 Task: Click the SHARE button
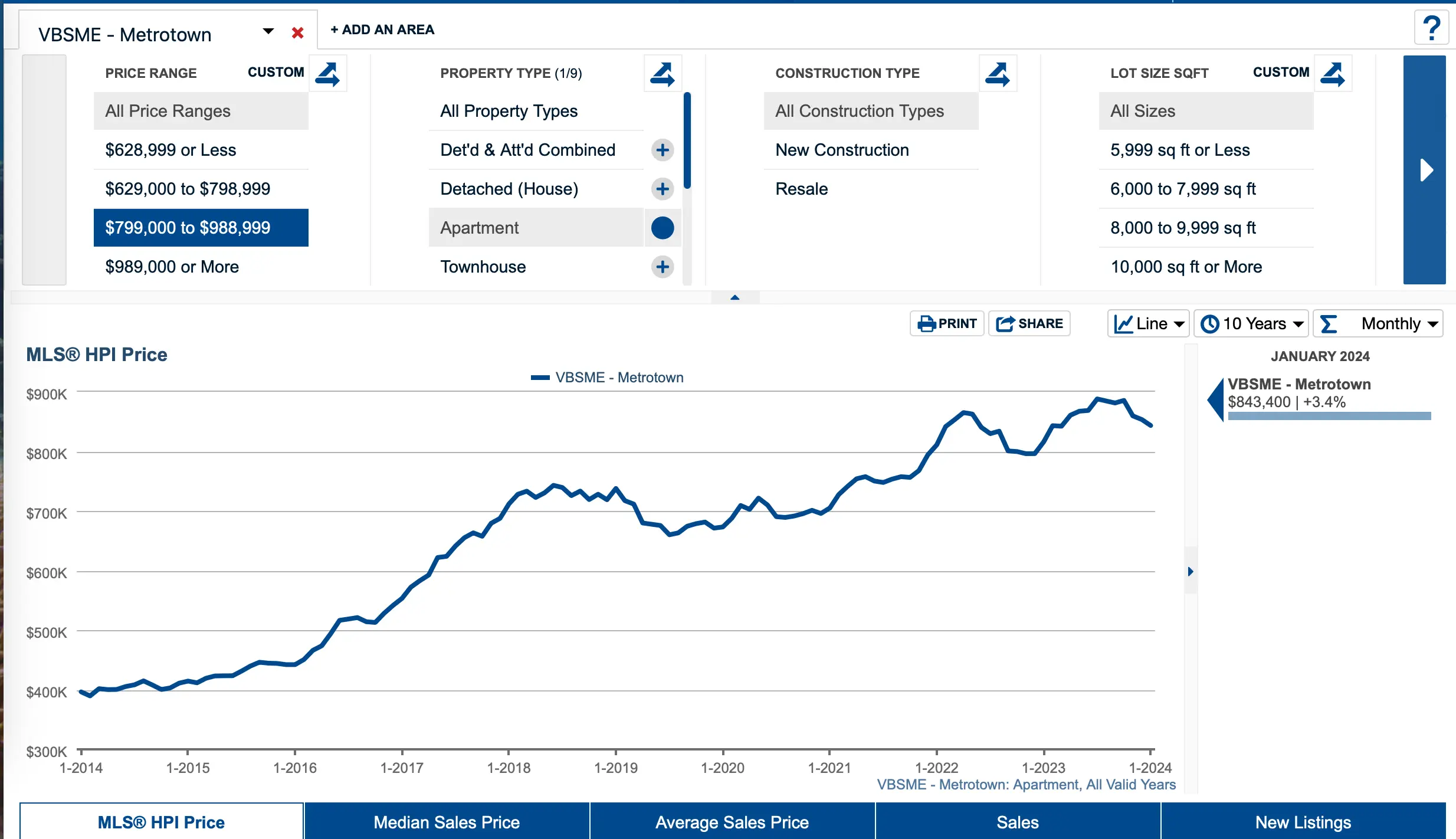point(1029,323)
